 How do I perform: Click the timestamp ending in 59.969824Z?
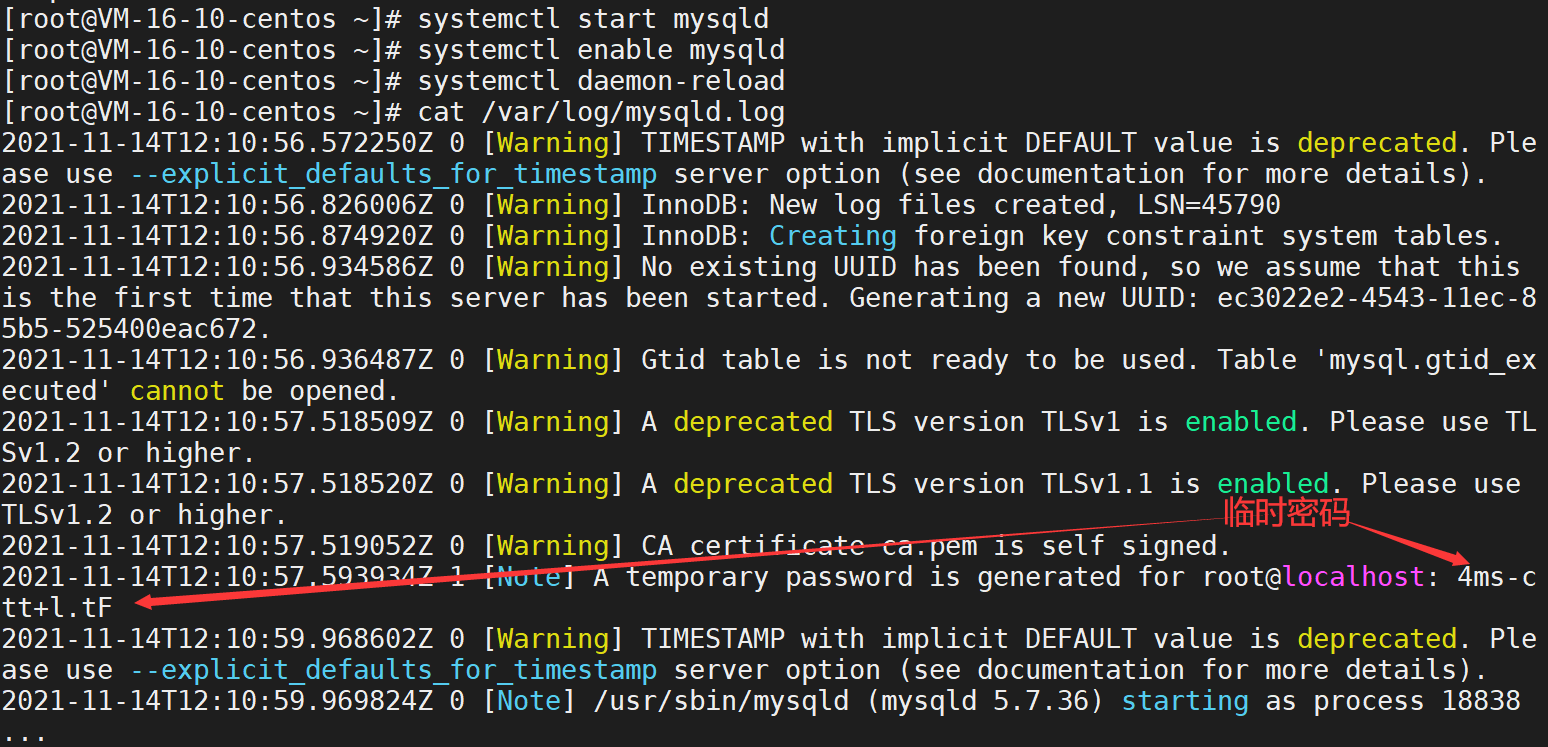[x=217, y=700]
